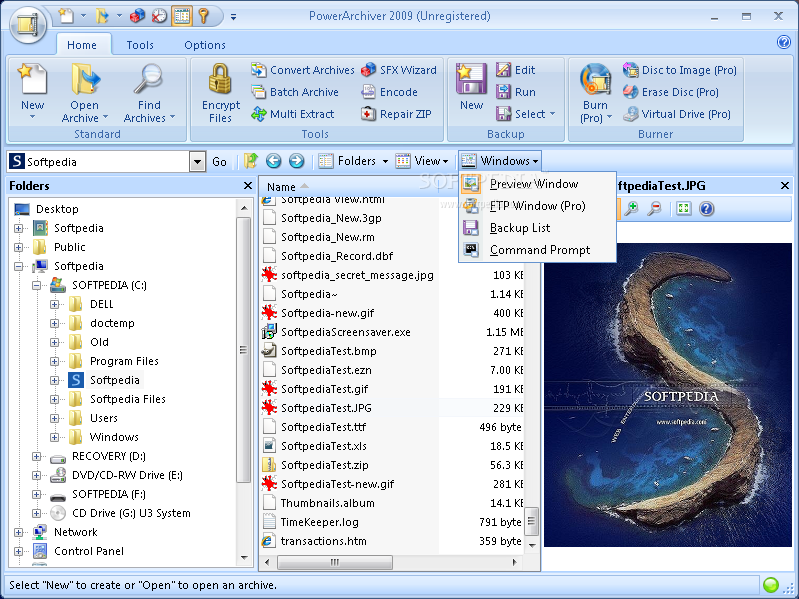Screen dimensions: 799x599
Task: Choose Backup List menu entry
Action: pyautogui.click(x=537, y=228)
